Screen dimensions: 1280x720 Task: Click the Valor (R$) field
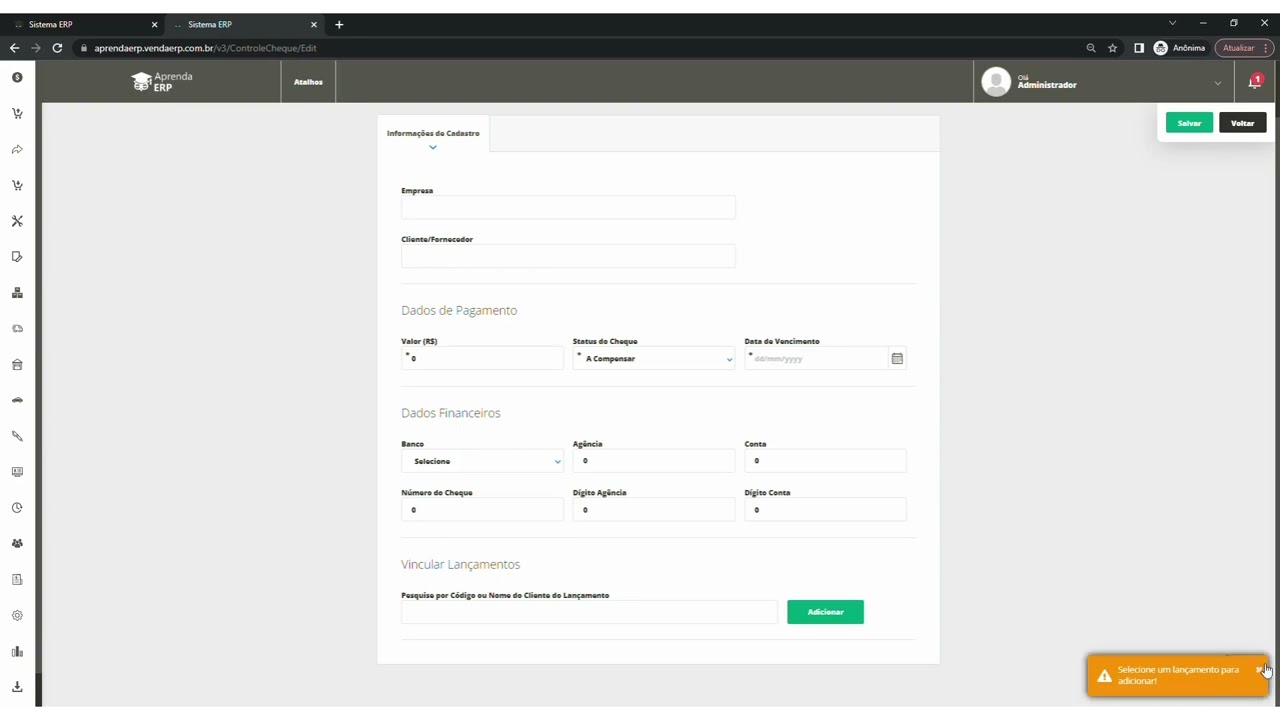(x=482, y=358)
